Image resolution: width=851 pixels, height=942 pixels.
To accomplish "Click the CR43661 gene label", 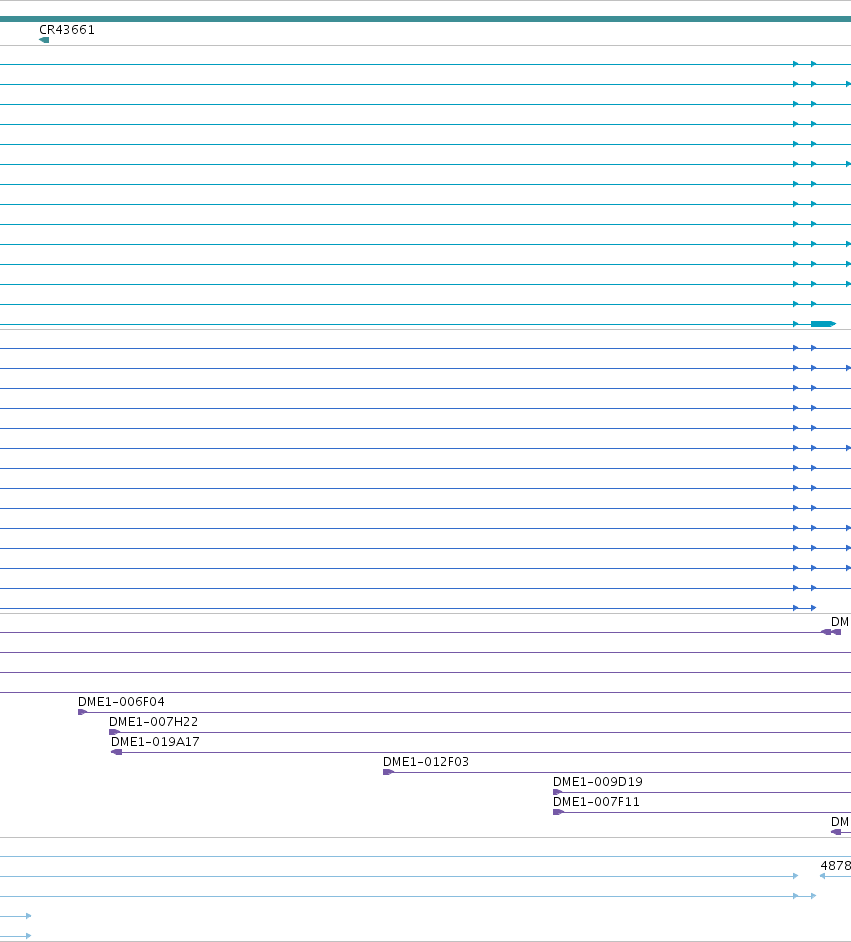I will point(67,29).
